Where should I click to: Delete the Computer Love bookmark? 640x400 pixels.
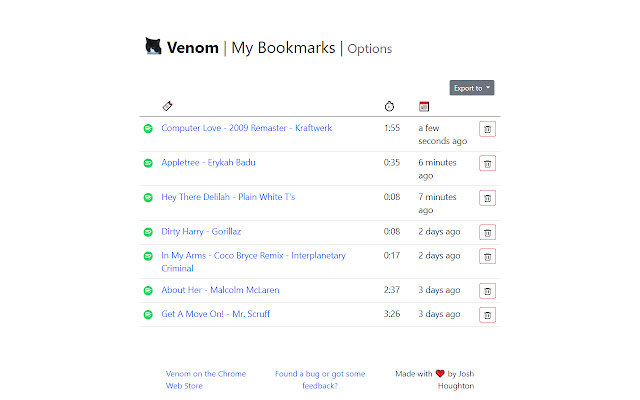[x=487, y=129]
